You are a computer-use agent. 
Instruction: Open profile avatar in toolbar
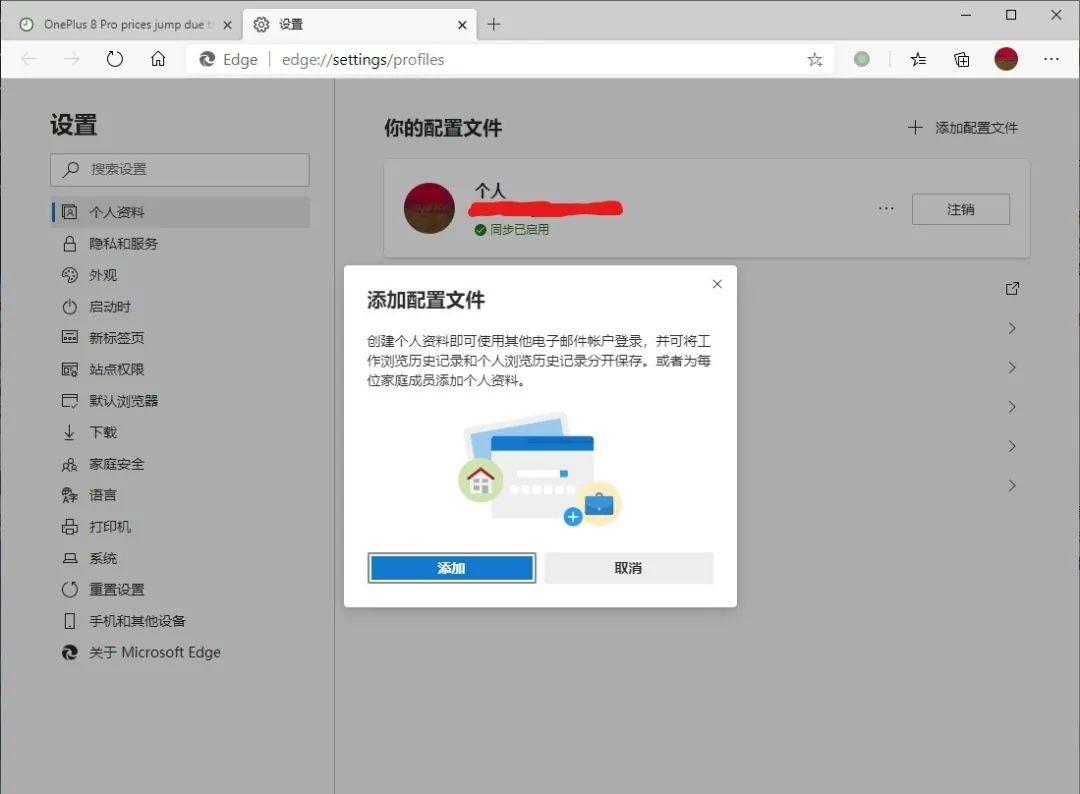(x=1006, y=59)
